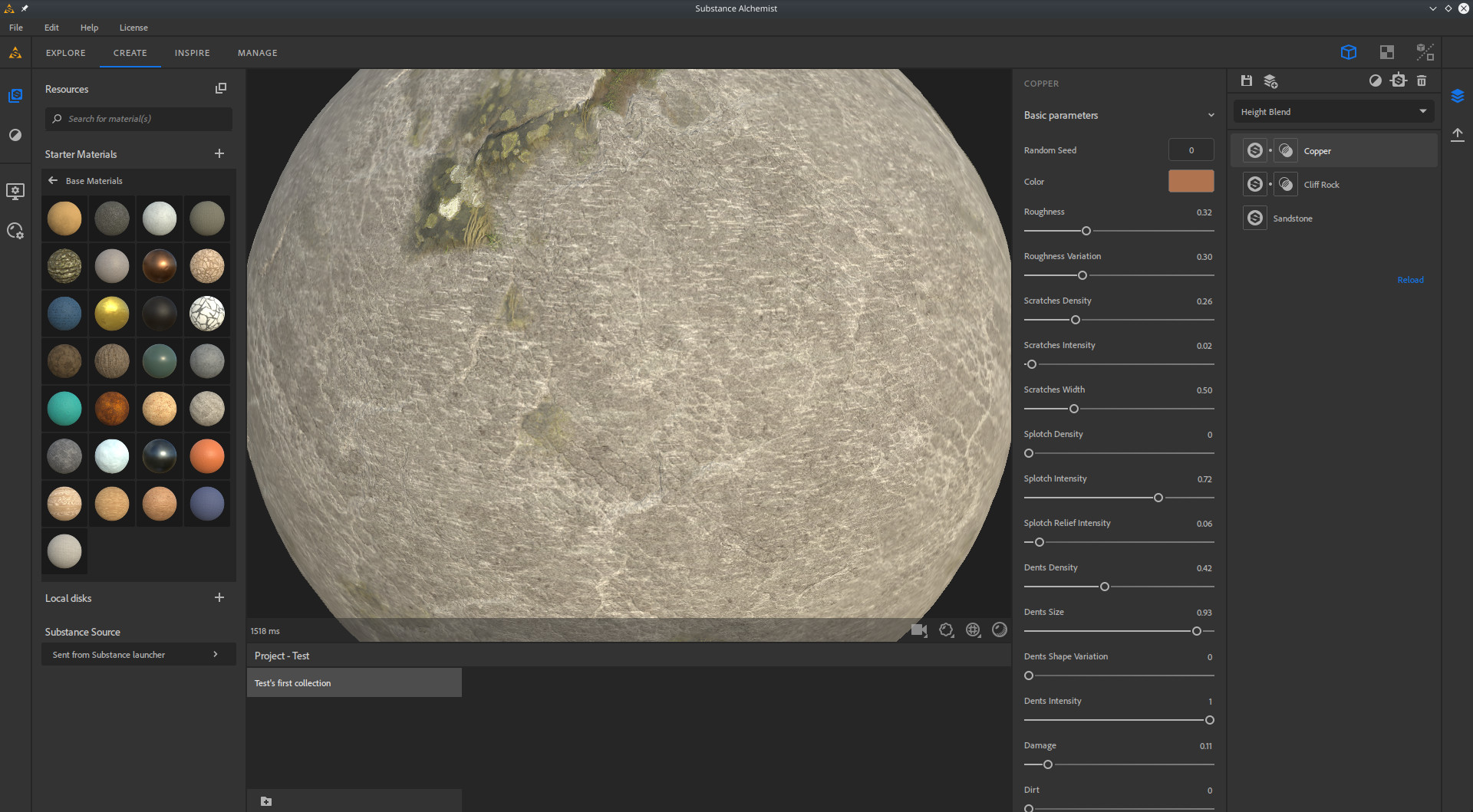1473x812 pixels.
Task: Switch to the MANAGE tab
Action: (x=258, y=53)
